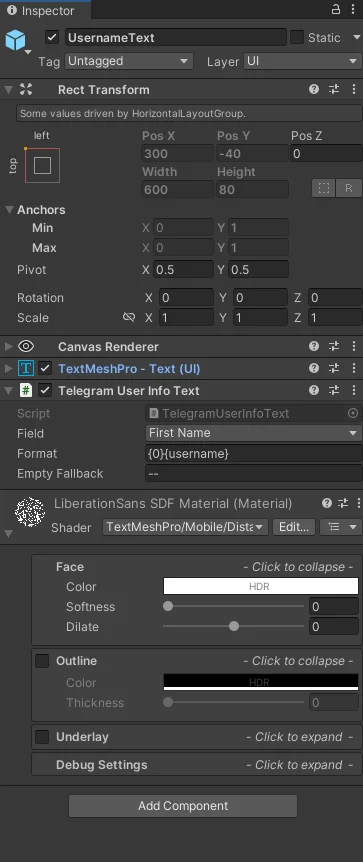This screenshot has width=363, height=862.
Task: Open the Field dropdown showing First Name
Action: click(254, 433)
